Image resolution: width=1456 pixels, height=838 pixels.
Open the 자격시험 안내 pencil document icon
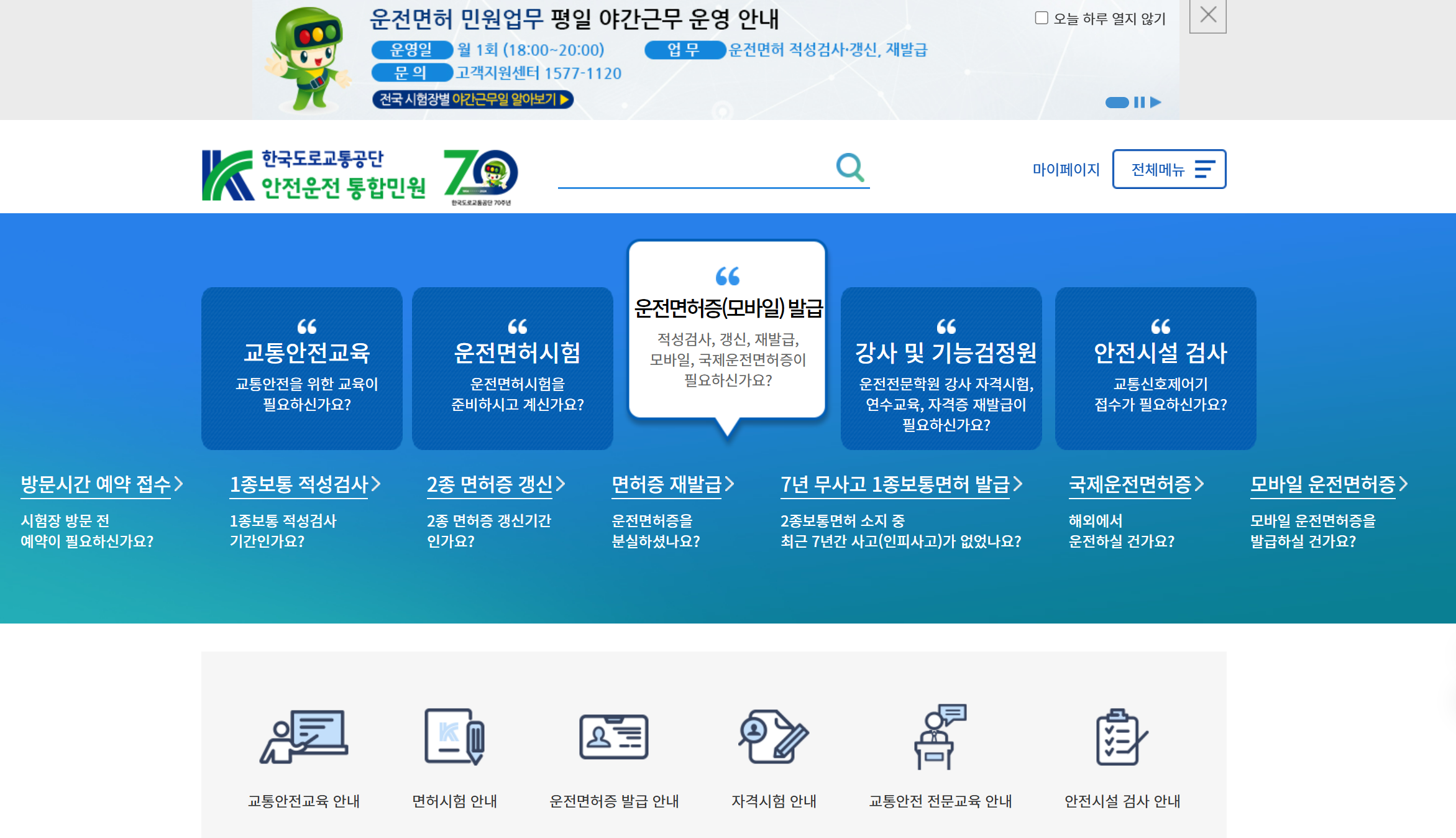(774, 737)
